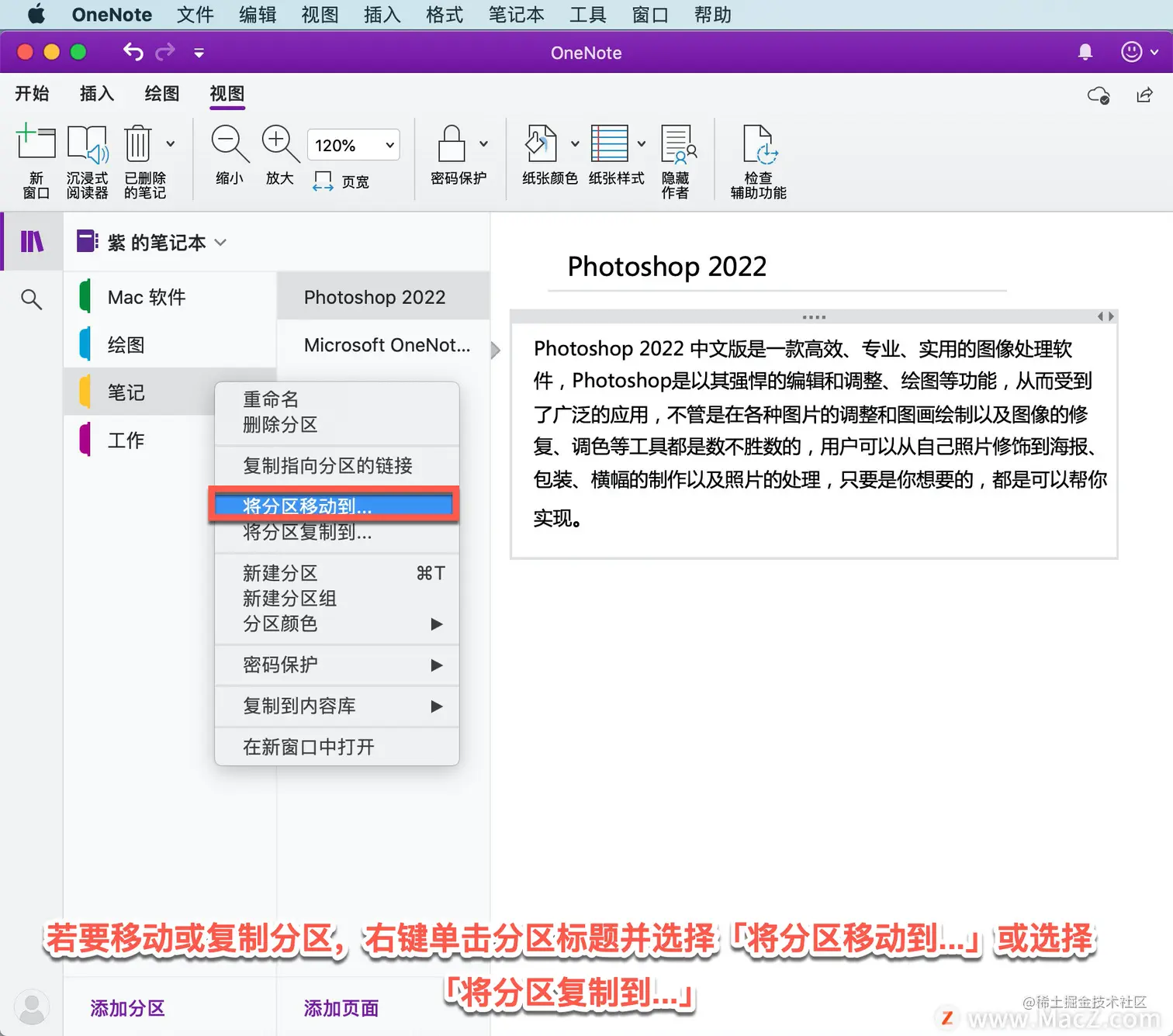Switch to the 插入 ribbon tab
The height and width of the screenshot is (1036, 1173).
[x=97, y=94]
